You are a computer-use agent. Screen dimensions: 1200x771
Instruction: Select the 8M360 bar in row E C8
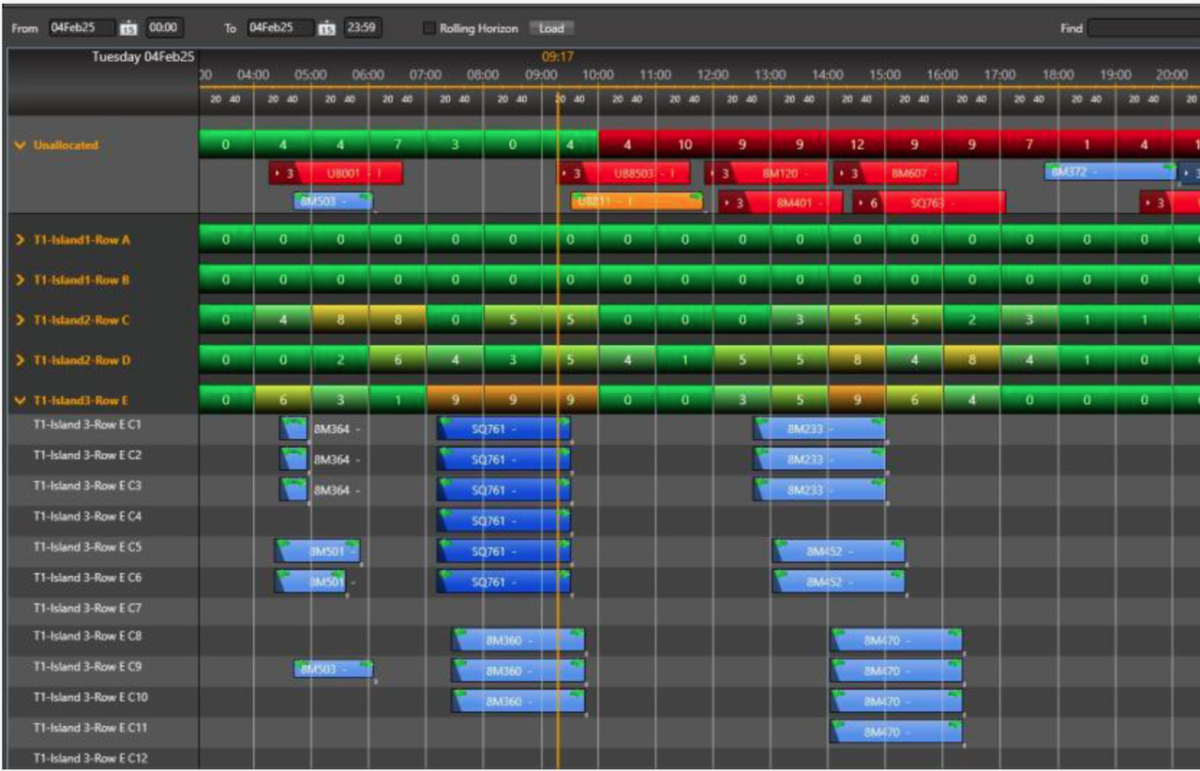click(x=518, y=640)
